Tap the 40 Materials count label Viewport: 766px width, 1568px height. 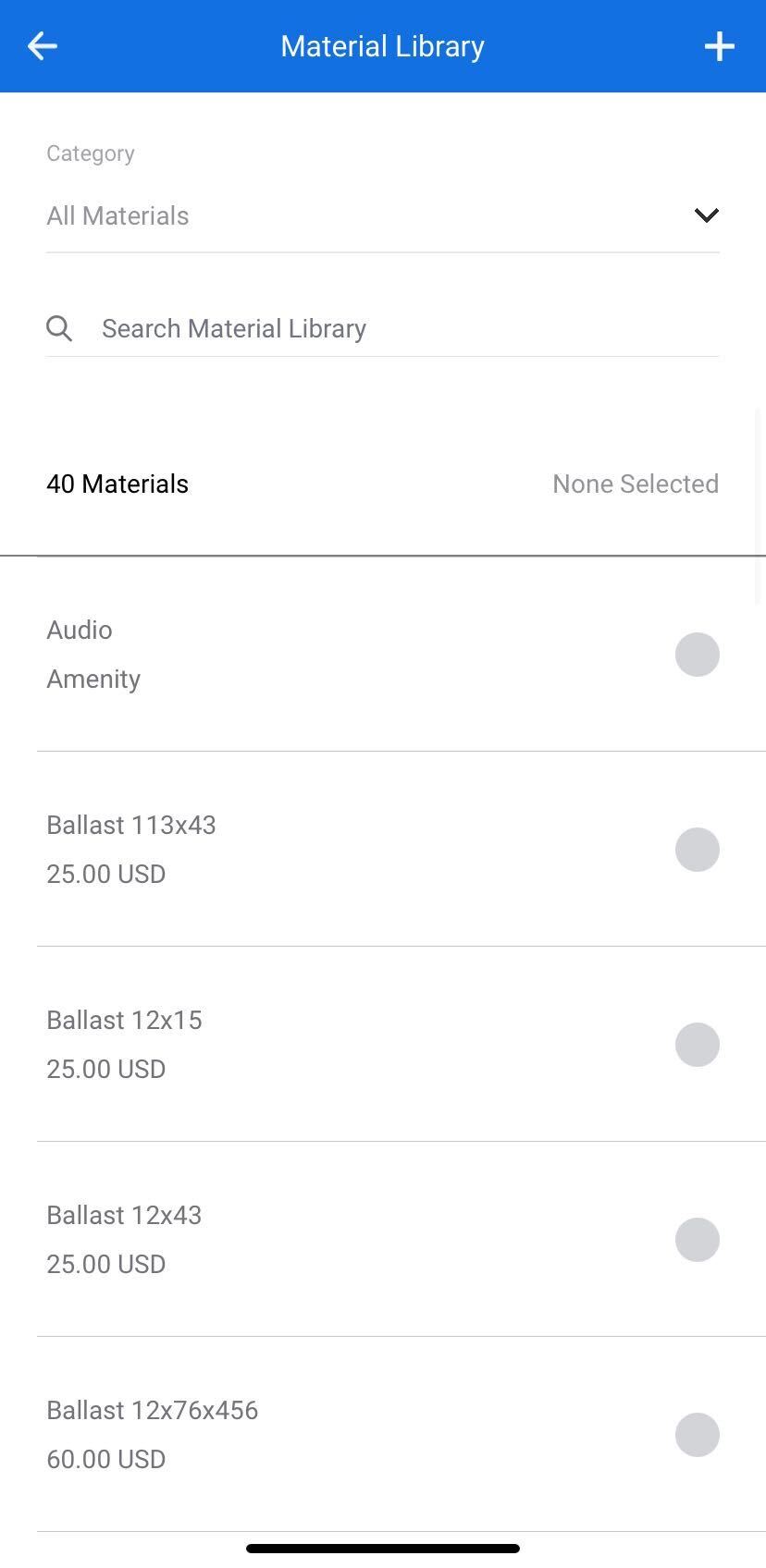tap(117, 484)
